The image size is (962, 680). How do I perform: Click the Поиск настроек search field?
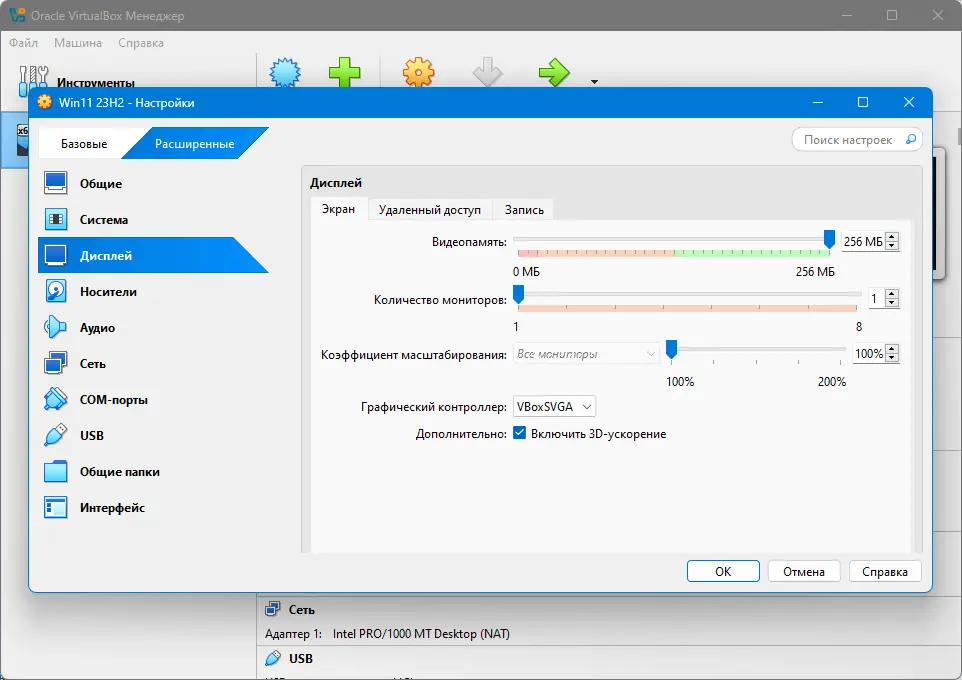coord(856,139)
